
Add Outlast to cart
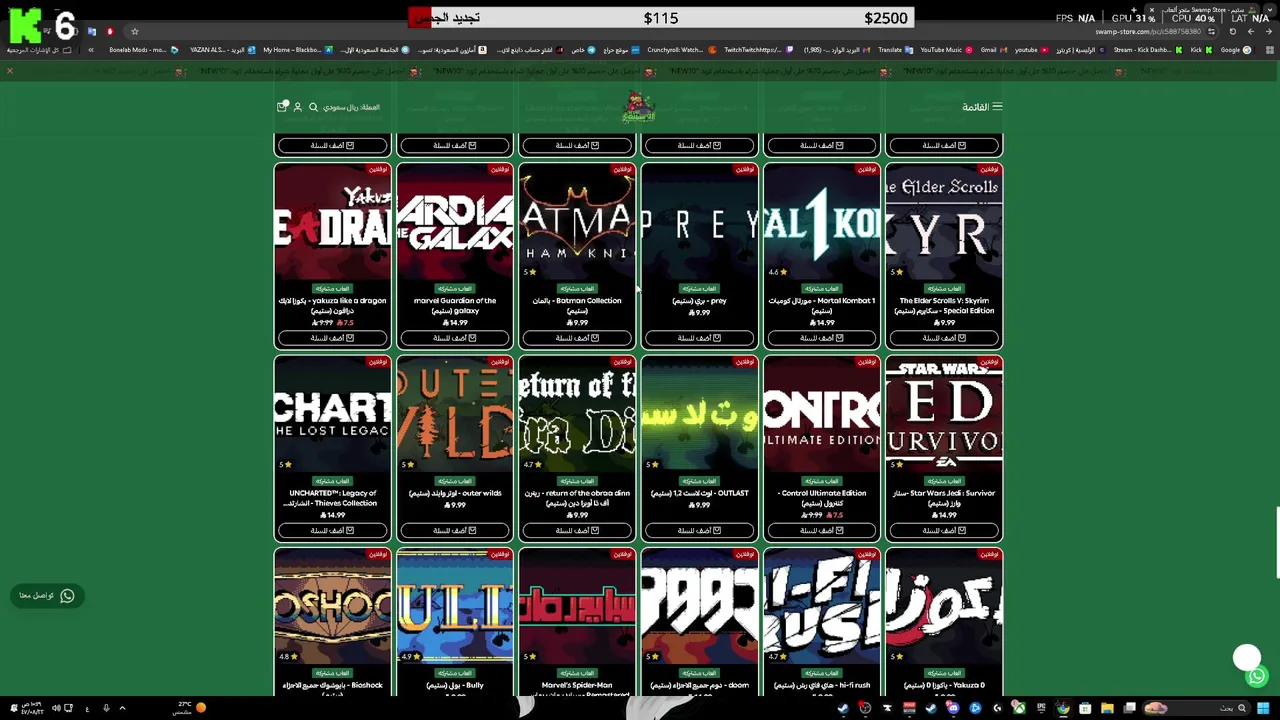coord(699,530)
